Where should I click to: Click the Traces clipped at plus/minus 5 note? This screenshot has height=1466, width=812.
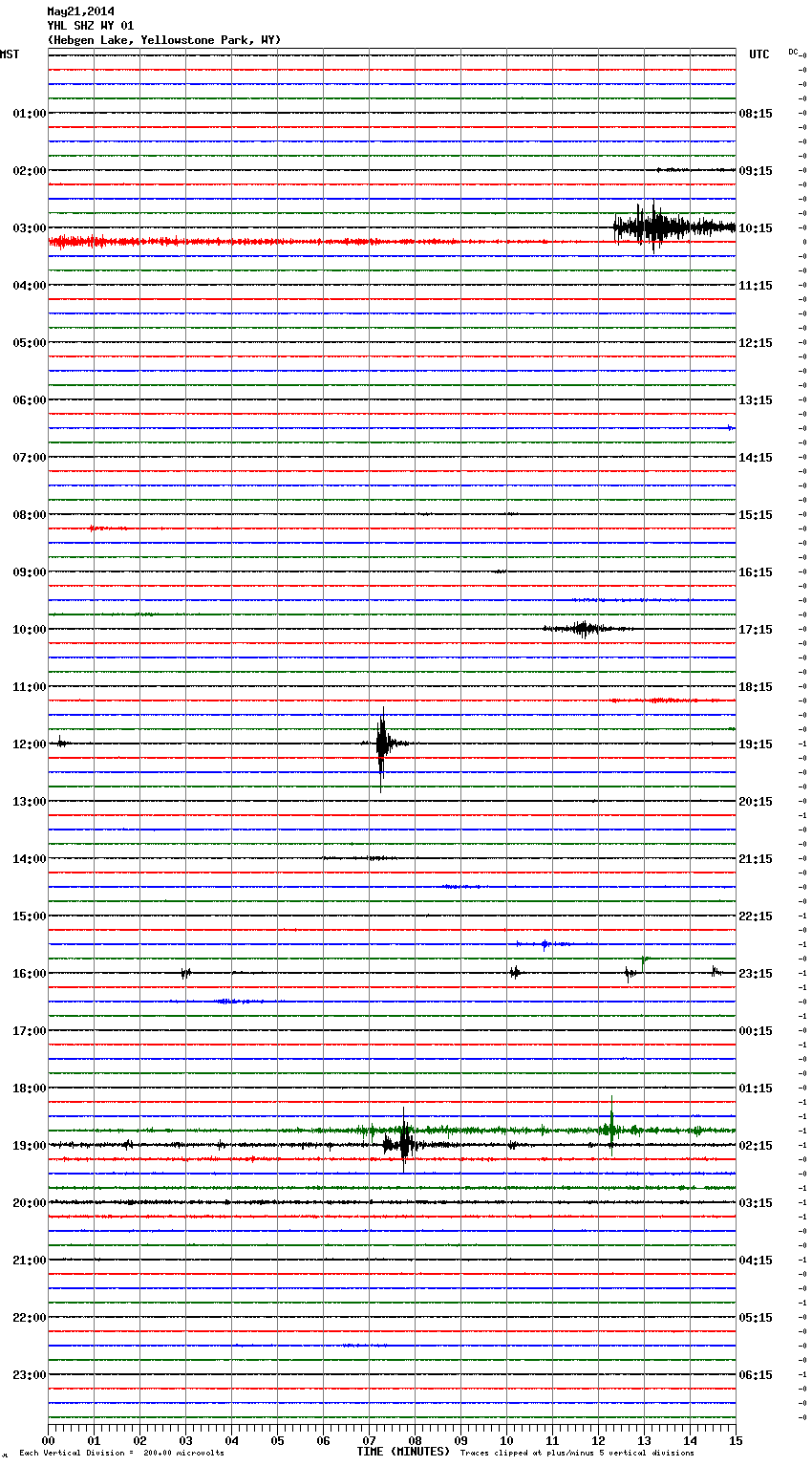tap(577, 1453)
